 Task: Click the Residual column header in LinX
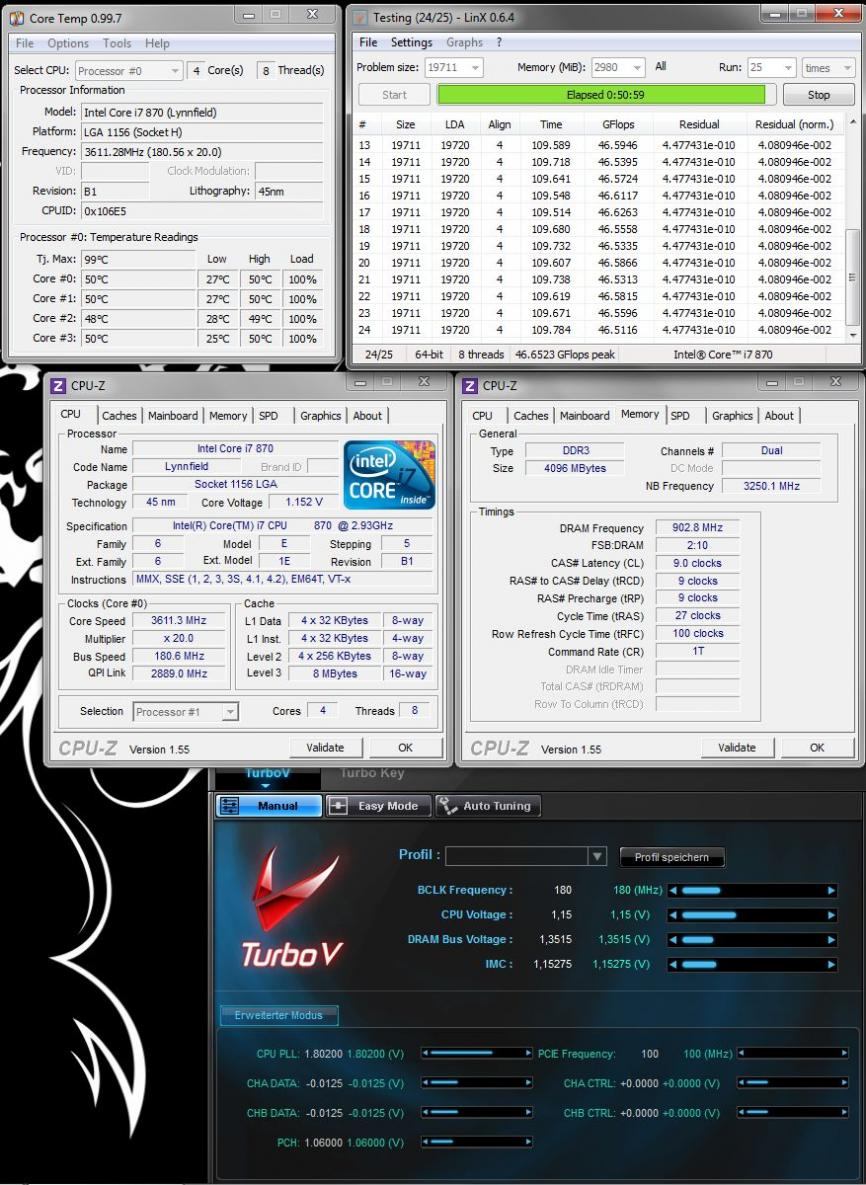point(699,125)
